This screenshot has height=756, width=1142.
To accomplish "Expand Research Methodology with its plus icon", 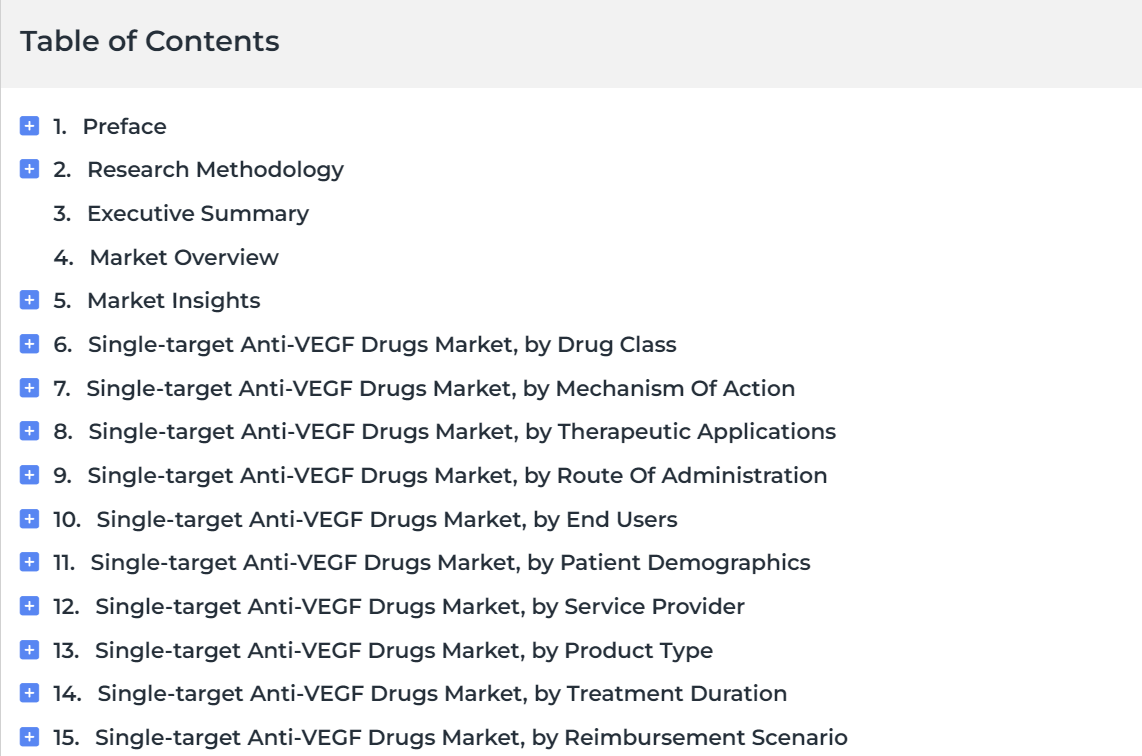I will pos(29,169).
